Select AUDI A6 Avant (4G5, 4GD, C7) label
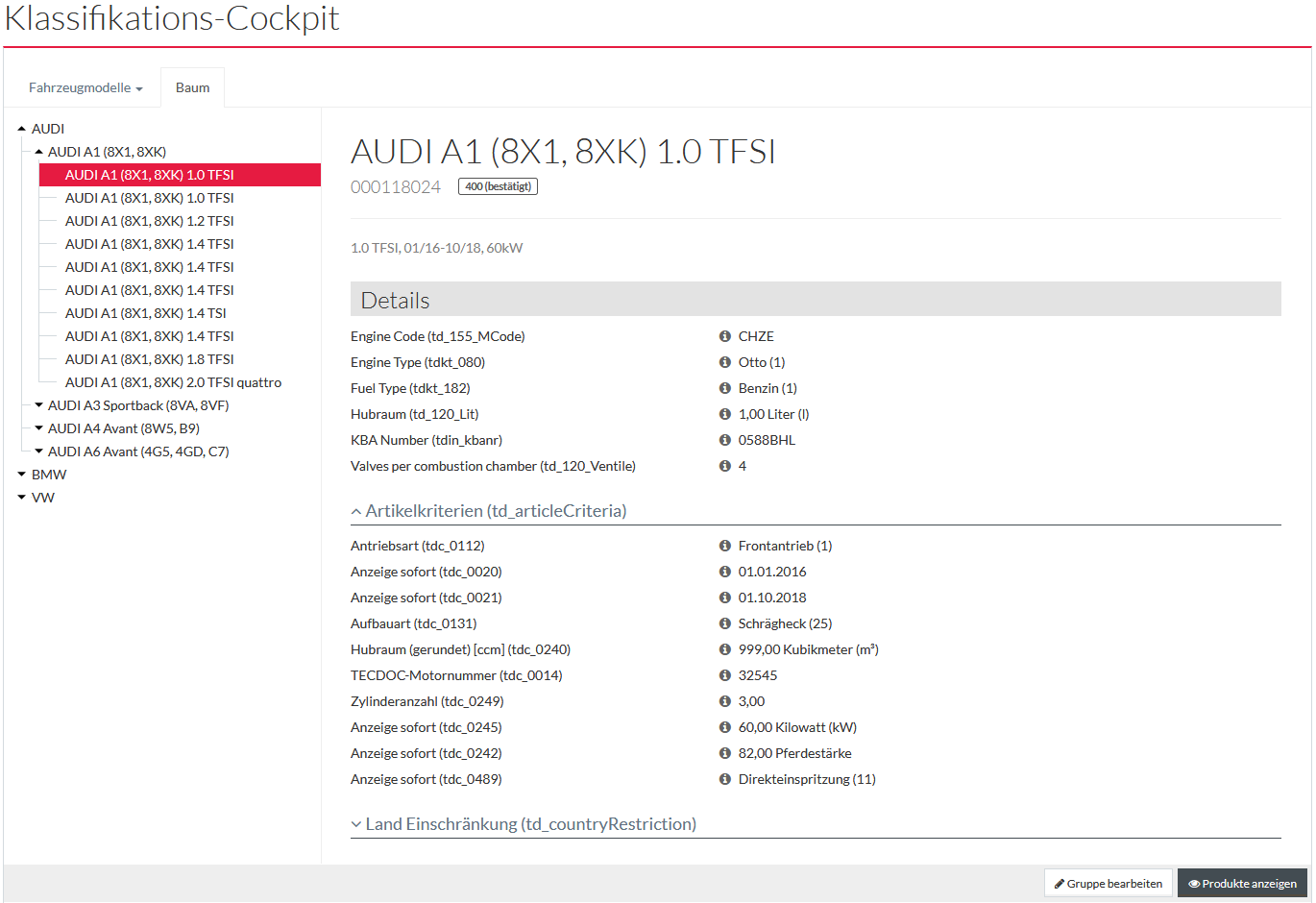 [x=138, y=451]
